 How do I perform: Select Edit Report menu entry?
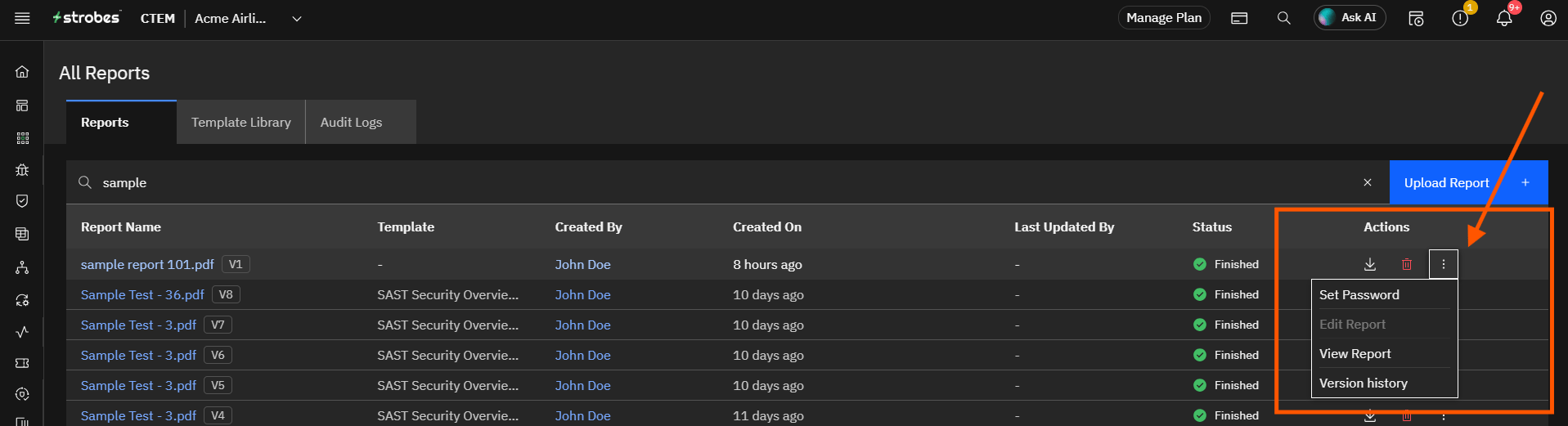1384,324
